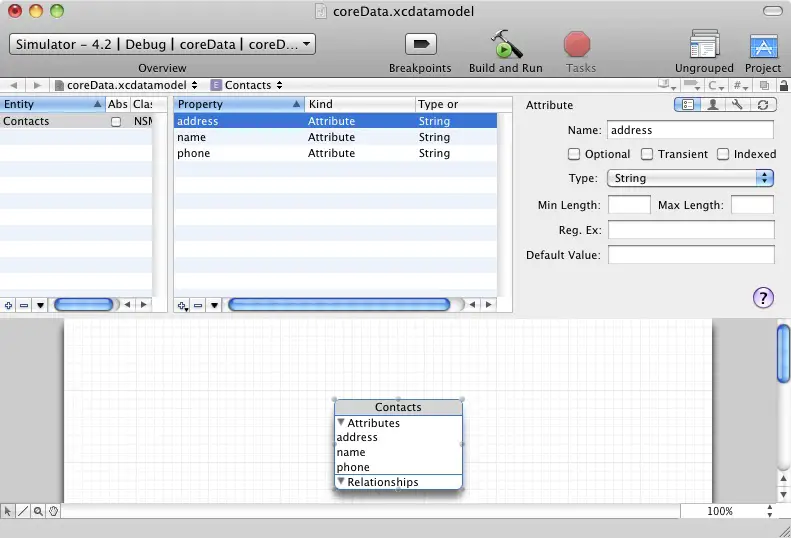Show the Configurations wrench pane
This screenshot has width=791, height=538.
[738, 104]
